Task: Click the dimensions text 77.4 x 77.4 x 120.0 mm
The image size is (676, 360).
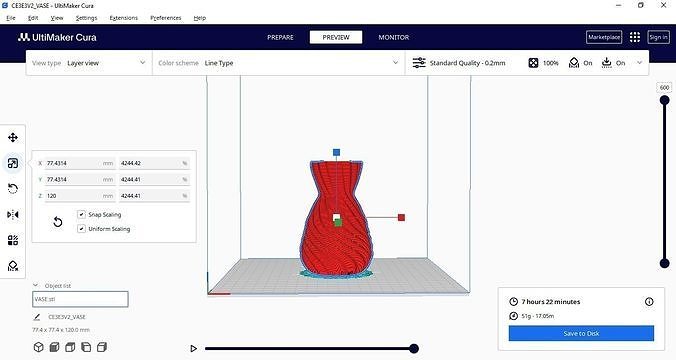Action: tap(61, 330)
